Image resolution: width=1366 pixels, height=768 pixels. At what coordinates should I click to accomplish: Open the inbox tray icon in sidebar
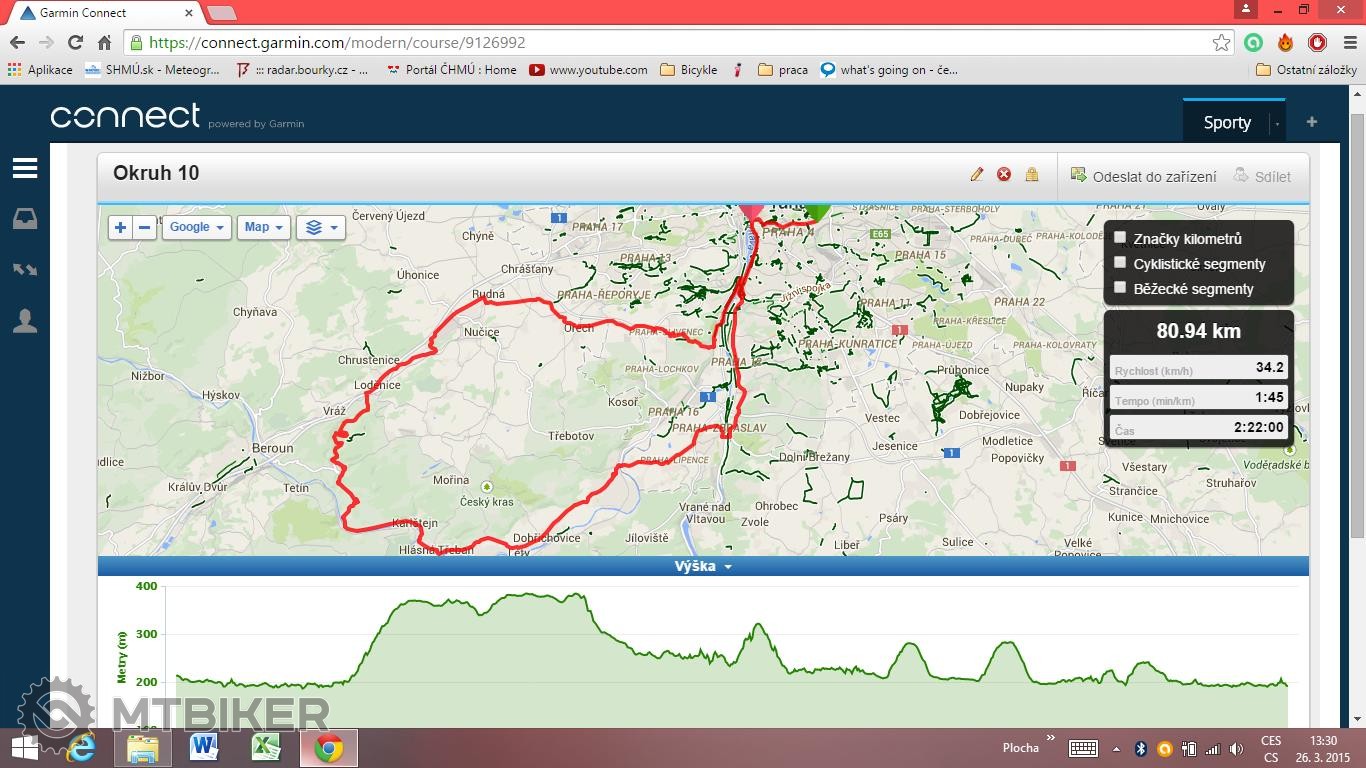(25, 220)
